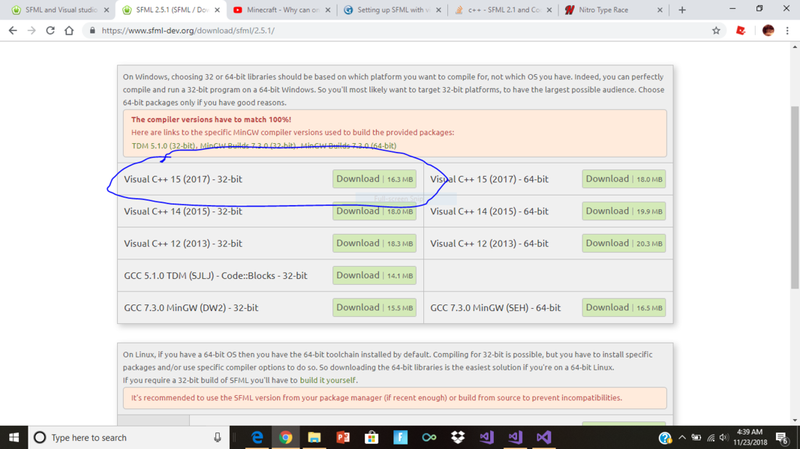Image resolution: width=800 pixels, height=449 pixels.
Task: Click the battery tray icon
Action: pos(696,438)
